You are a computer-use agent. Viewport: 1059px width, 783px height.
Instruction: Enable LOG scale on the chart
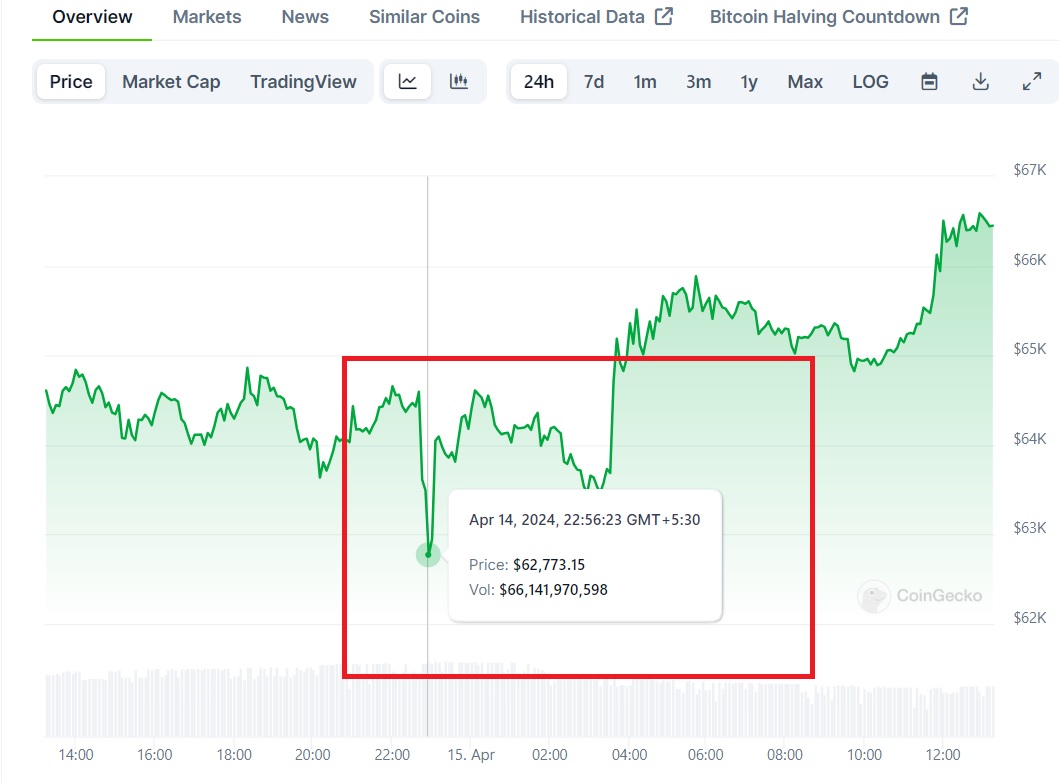pyautogui.click(x=869, y=82)
